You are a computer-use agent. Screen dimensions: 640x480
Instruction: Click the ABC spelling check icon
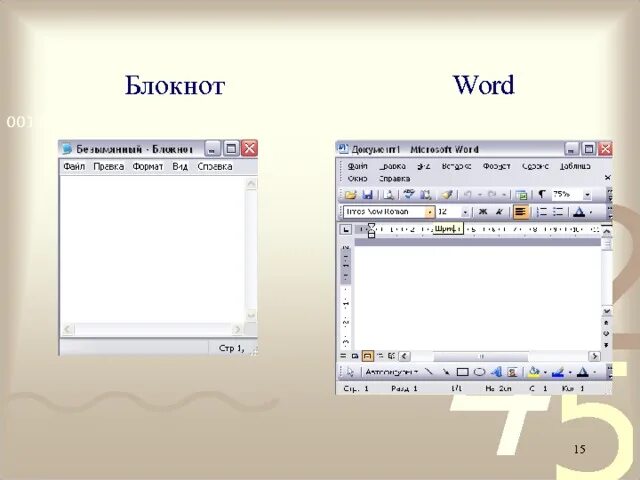408,195
